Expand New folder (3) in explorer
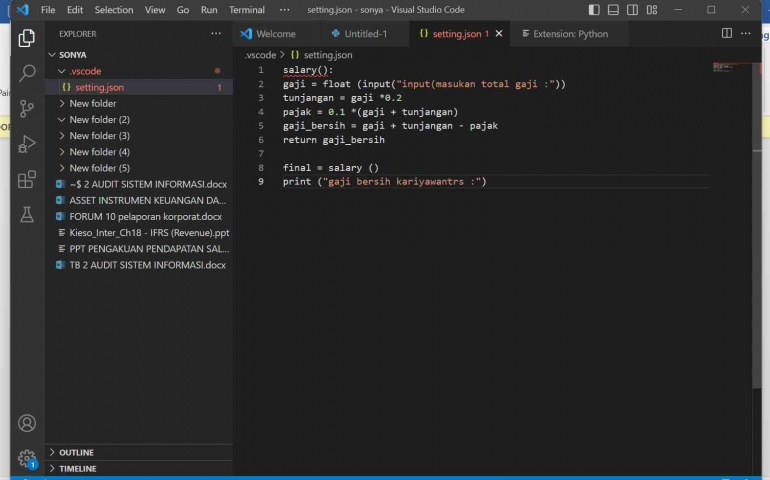This screenshot has height=480, width=770. [x=99, y=136]
